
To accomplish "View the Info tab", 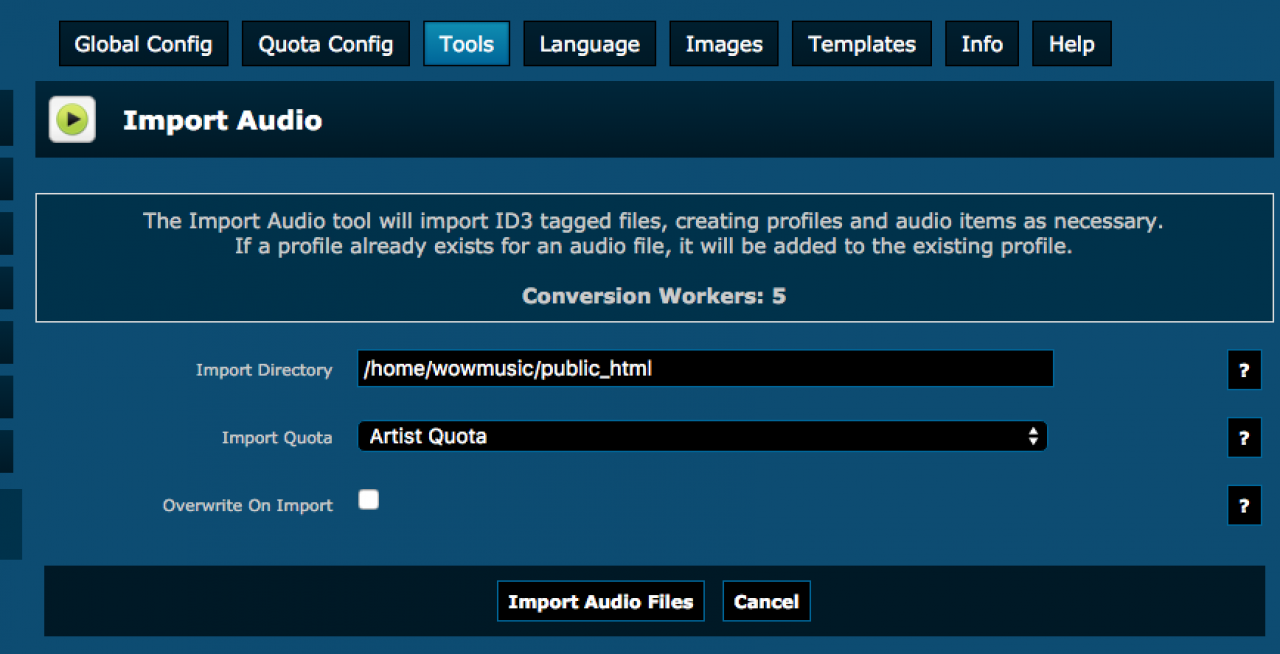I will [981, 44].
